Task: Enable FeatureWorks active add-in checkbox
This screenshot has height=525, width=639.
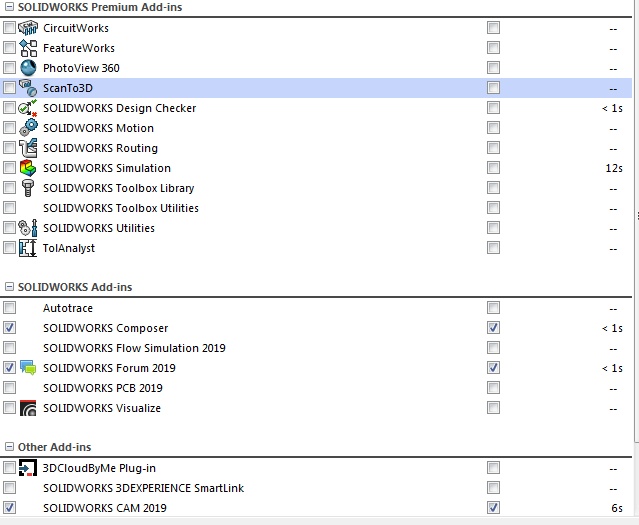Action: (9, 48)
